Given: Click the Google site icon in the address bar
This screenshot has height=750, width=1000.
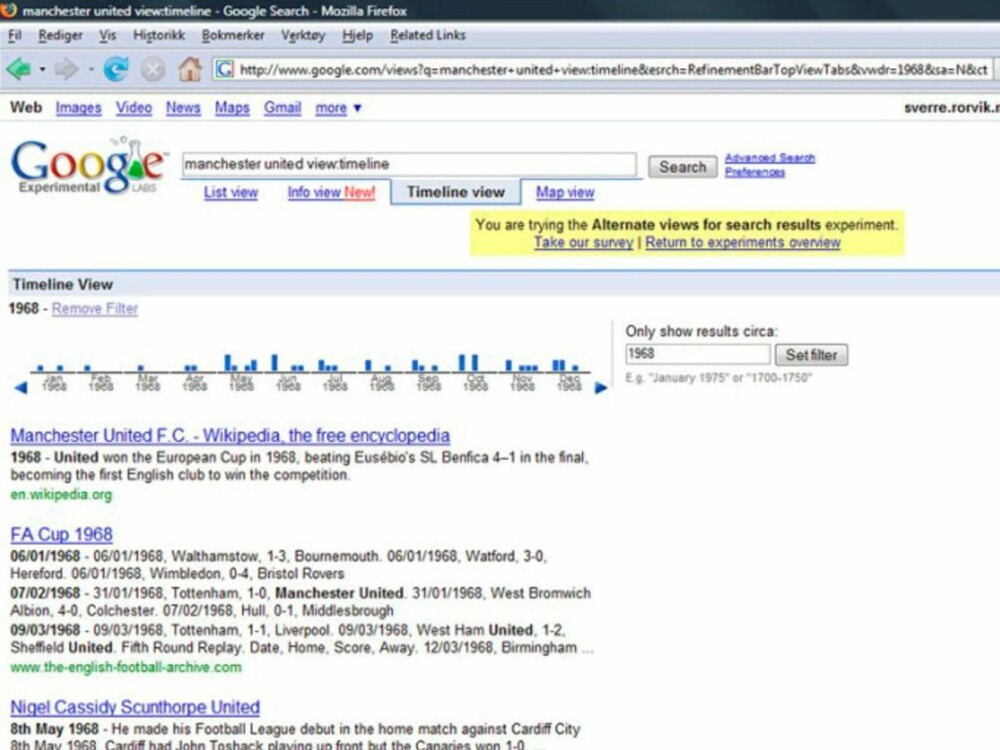Looking at the screenshot, I should tap(224, 69).
